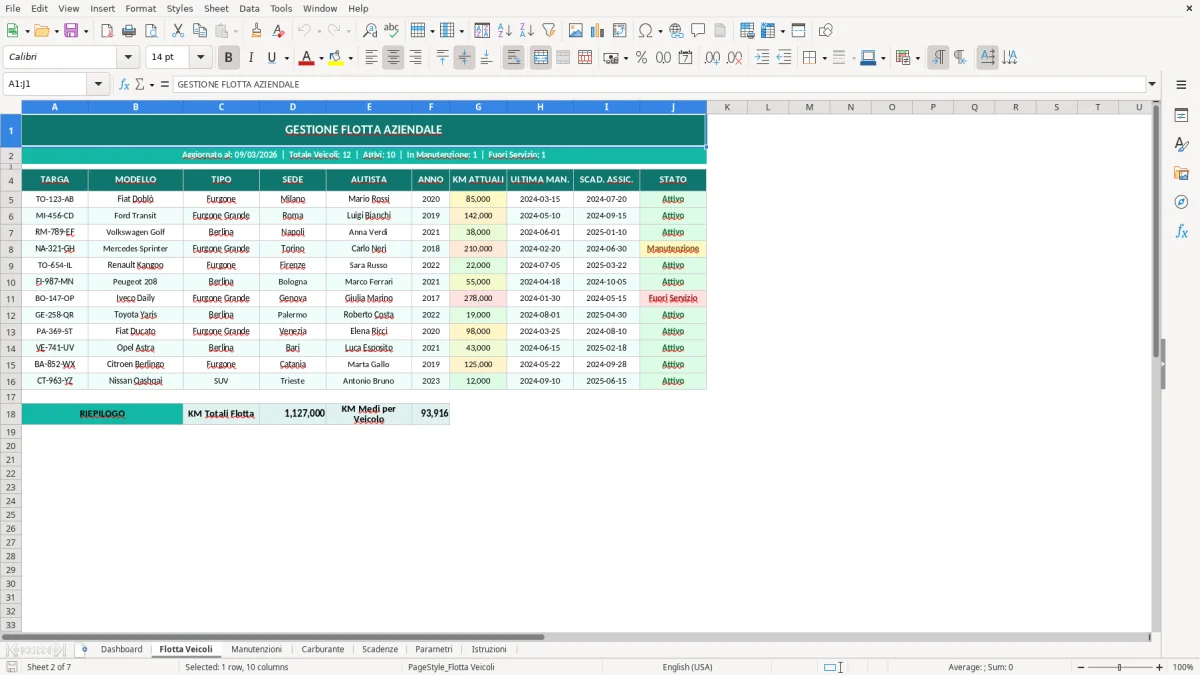This screenshot has width=1200, height=675.
Task: Toggle Center Horizontally alignment
Action: click(393, 58)
